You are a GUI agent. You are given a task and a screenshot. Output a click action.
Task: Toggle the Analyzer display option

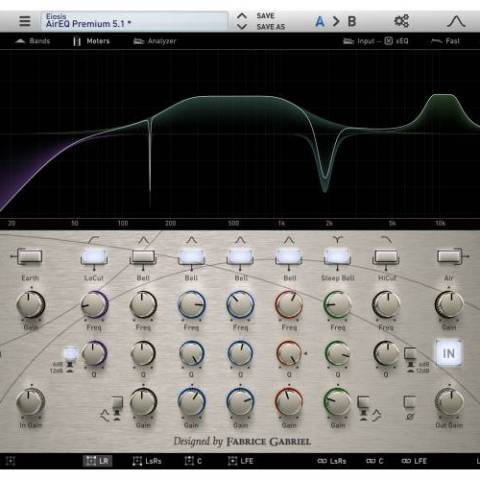pyautogui.click(x=154, y=41)
